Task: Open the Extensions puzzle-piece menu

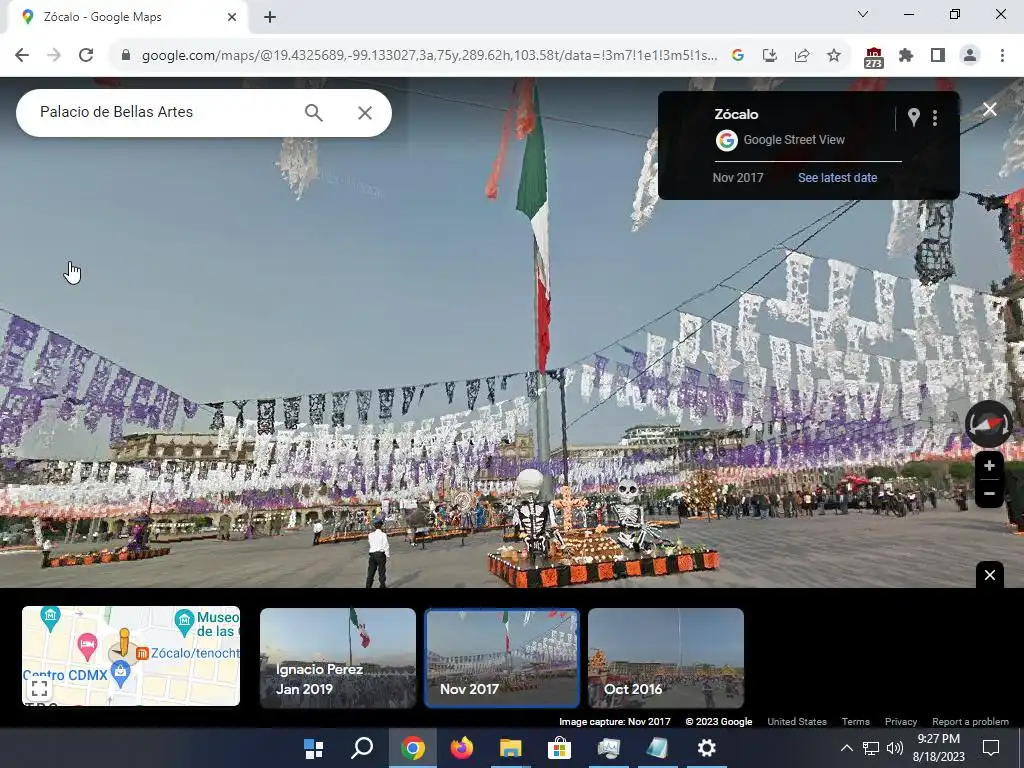Action: (x=906, y=56)
